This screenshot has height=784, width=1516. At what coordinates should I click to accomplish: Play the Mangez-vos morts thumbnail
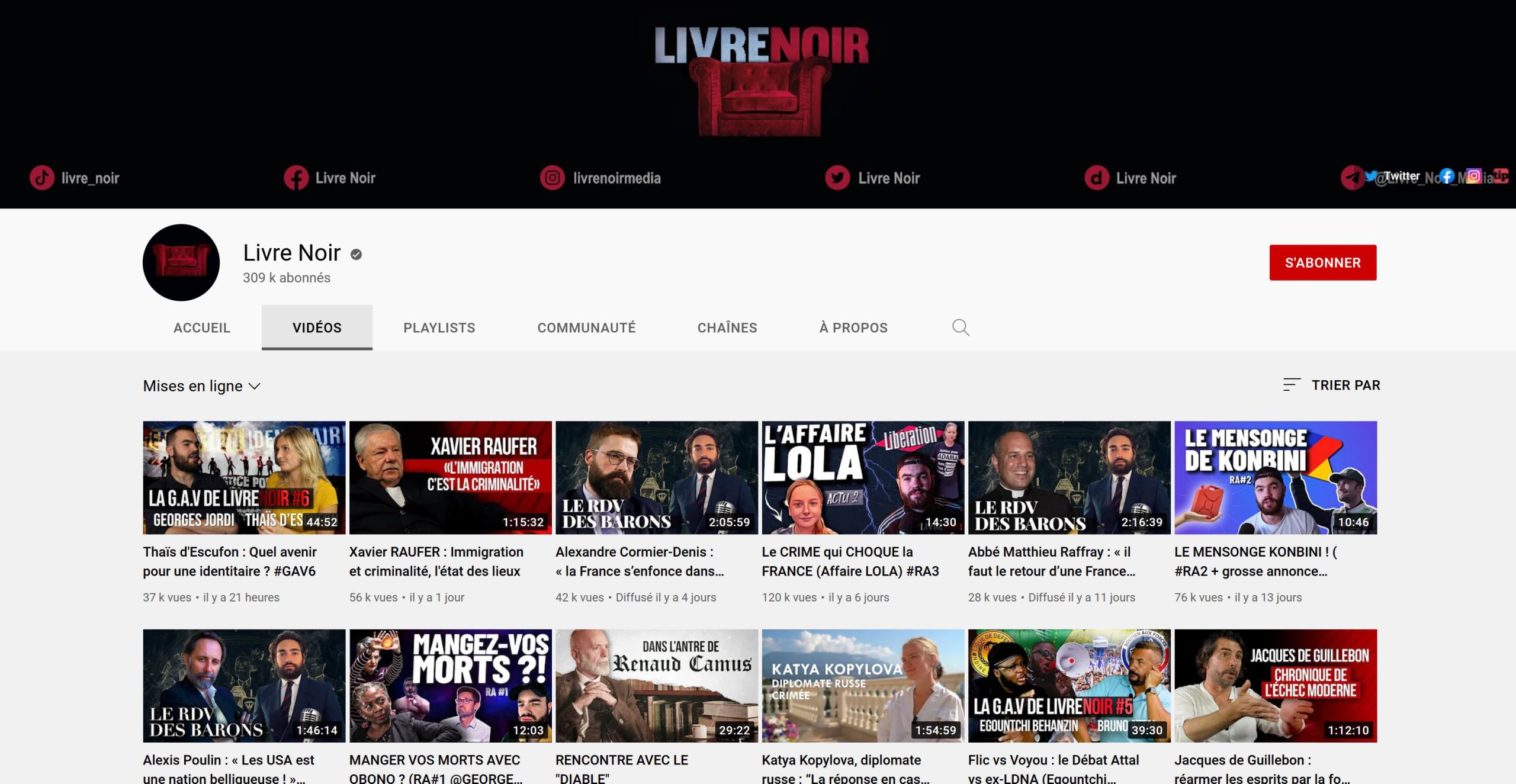[450, 686]
